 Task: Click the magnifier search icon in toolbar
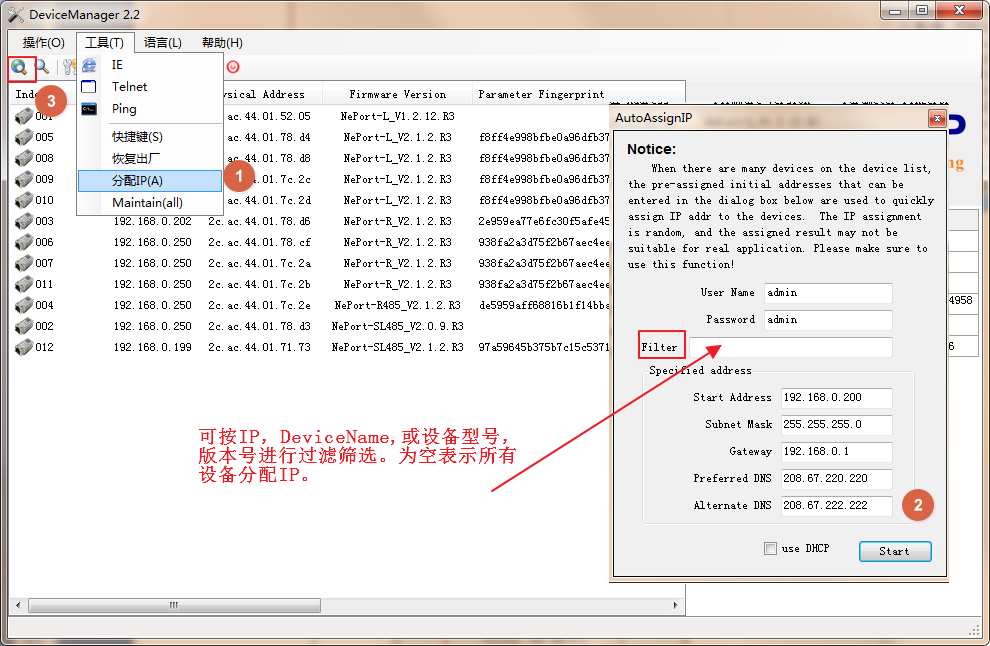click(42, 67)
